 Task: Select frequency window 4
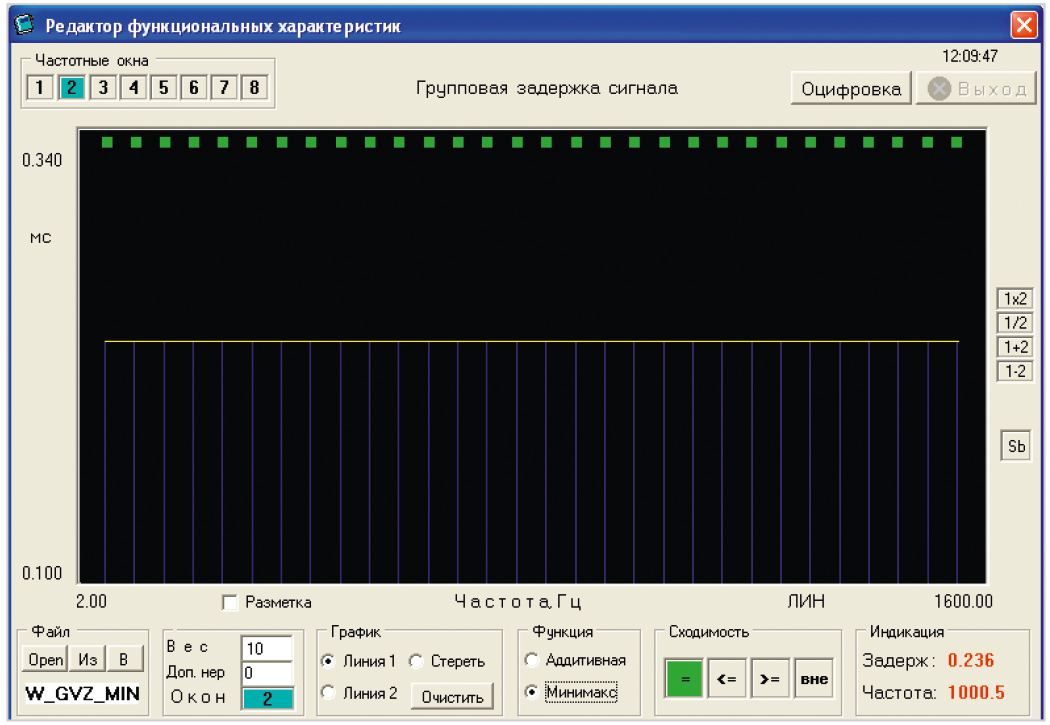[x=133, y=87]
